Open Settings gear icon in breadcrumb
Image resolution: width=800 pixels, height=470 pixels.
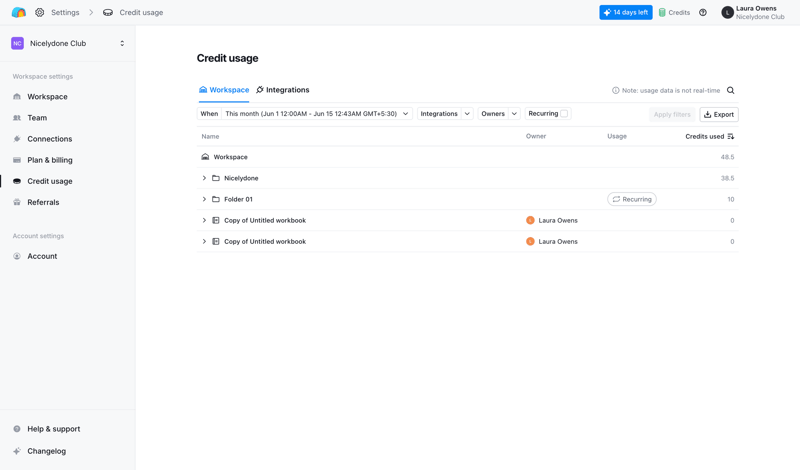39,12
